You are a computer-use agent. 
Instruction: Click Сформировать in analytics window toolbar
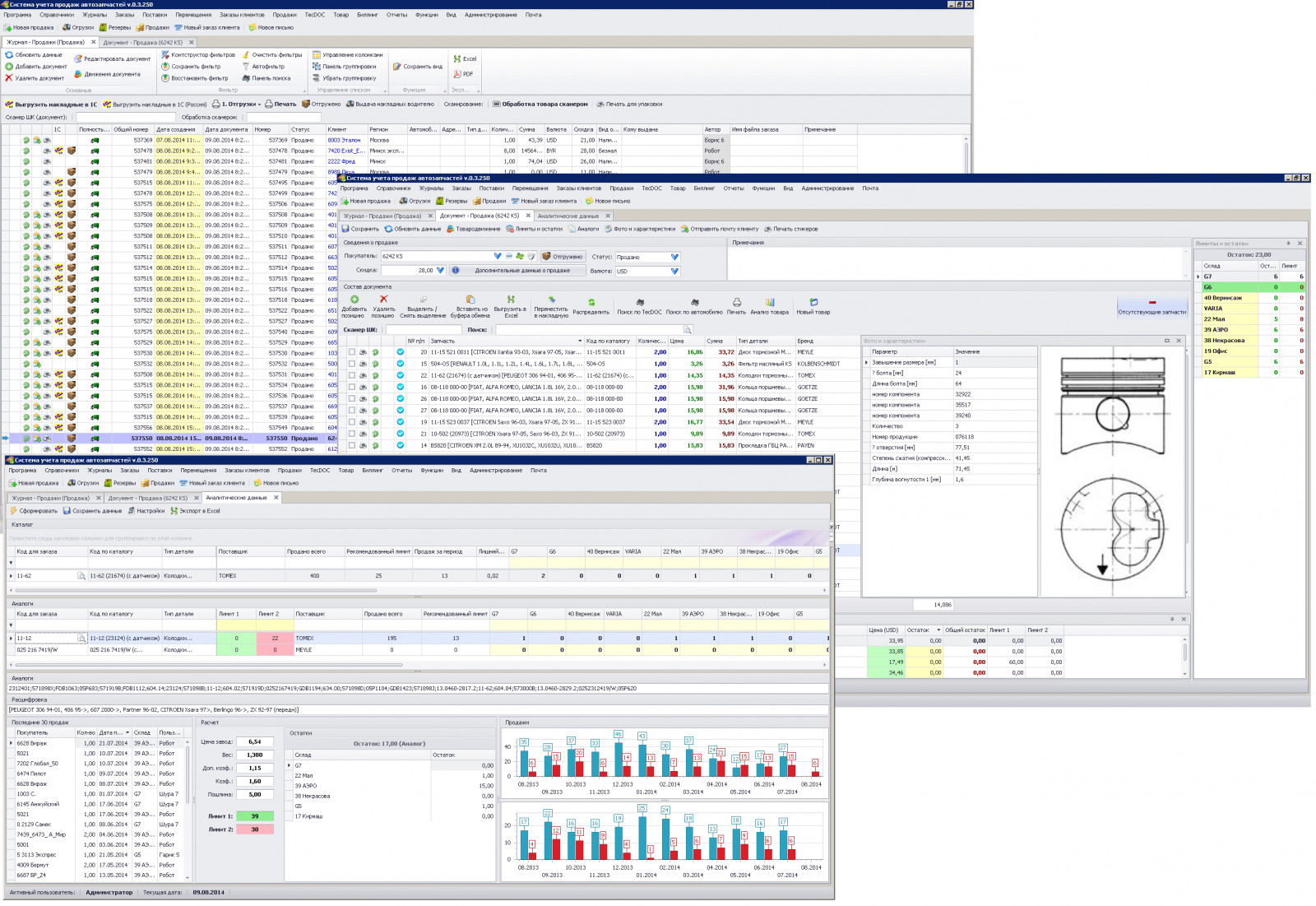coord(34,511)
